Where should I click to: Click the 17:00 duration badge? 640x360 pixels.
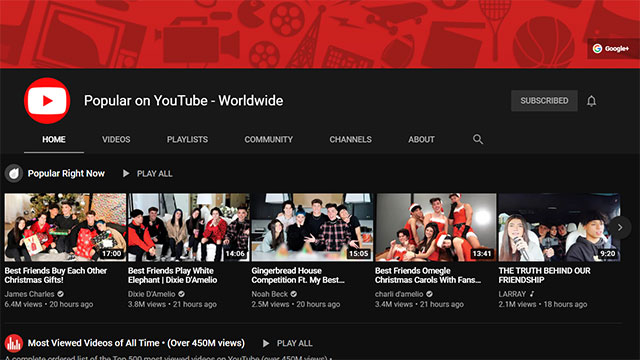pyautogui.click(x=111, y=253)
